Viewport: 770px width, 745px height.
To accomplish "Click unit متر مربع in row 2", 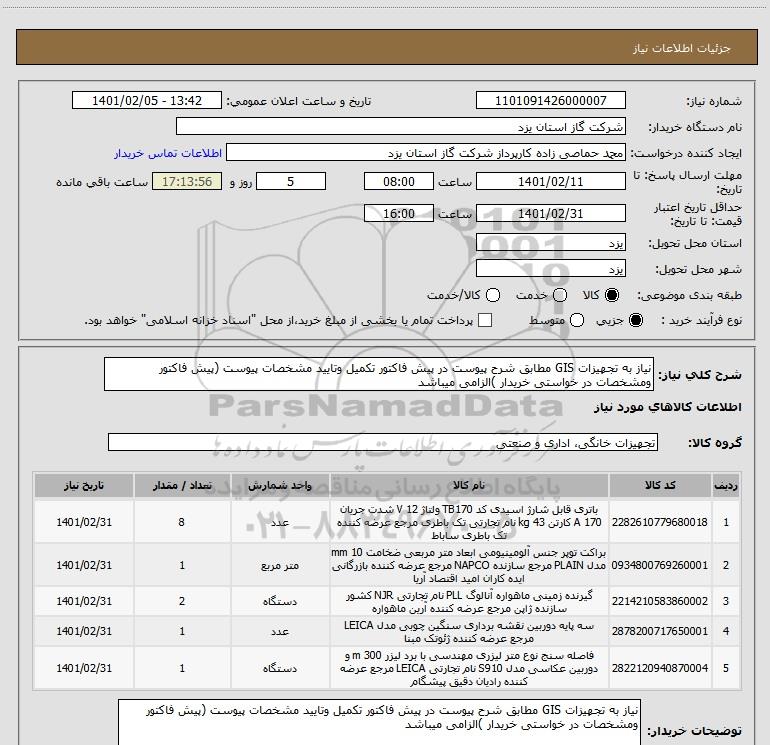I will pyautogui.click(x=280, y=566).
